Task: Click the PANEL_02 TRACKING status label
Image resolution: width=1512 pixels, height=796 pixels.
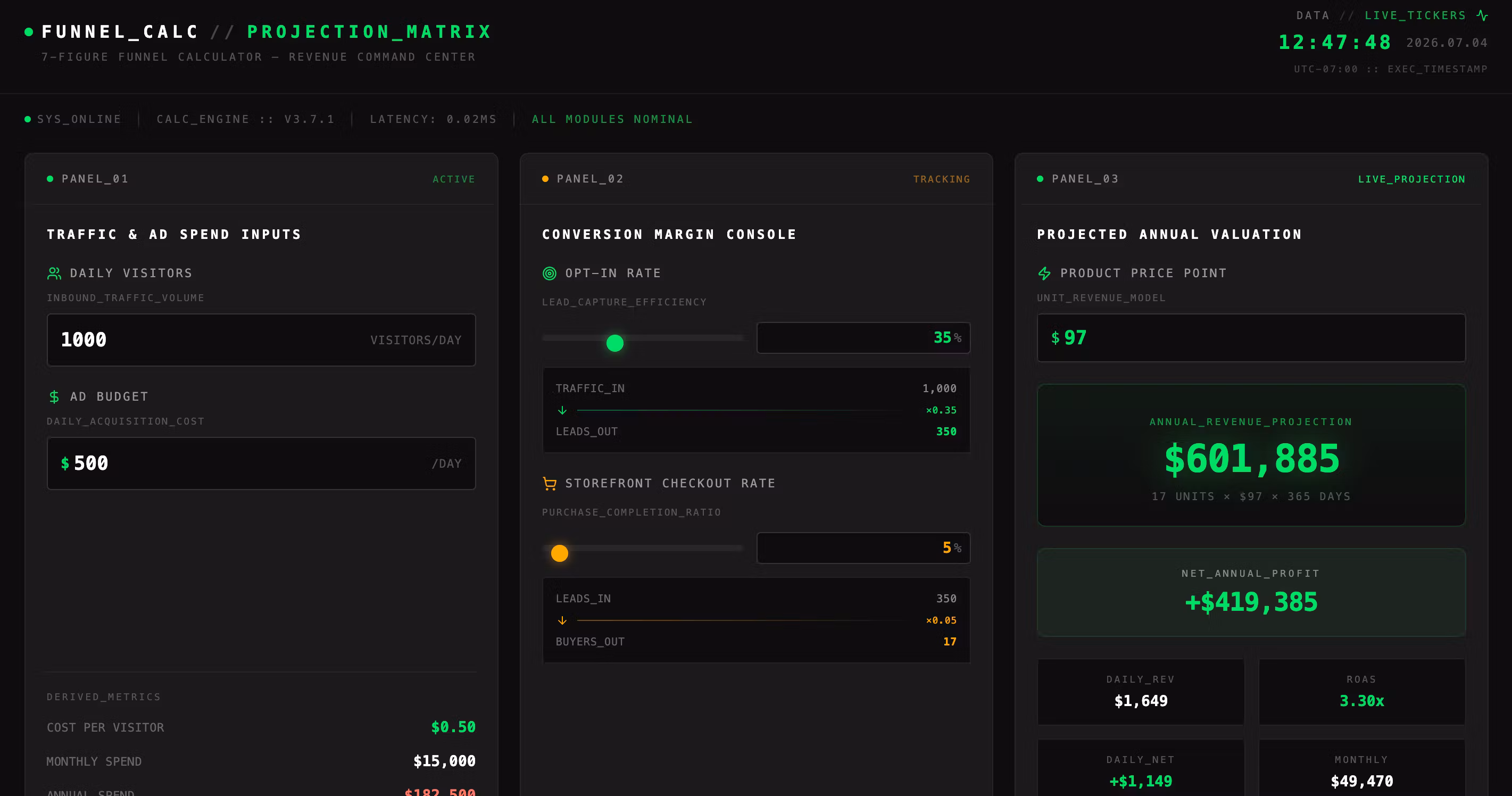Action: (942, 179)
